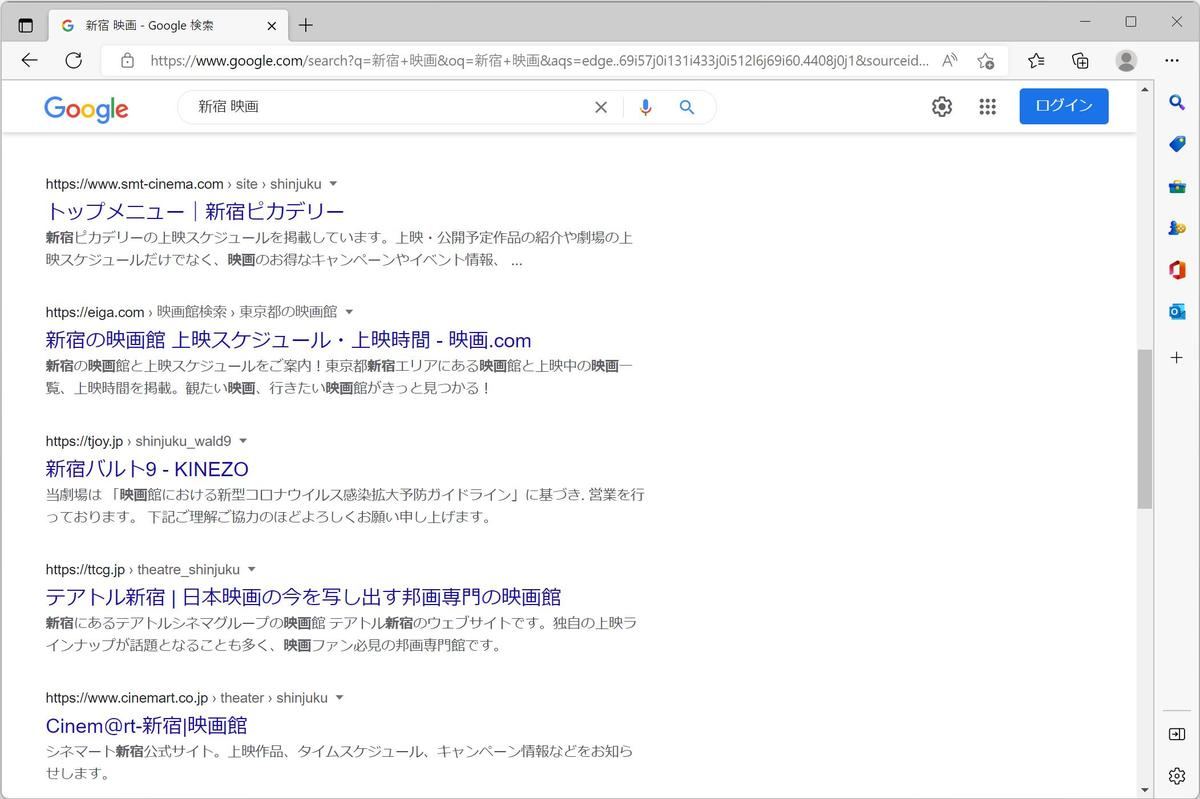This screenshot has width=1200, height=799.
Task: Clear the Google search box
Action: (x=601, y=107)
